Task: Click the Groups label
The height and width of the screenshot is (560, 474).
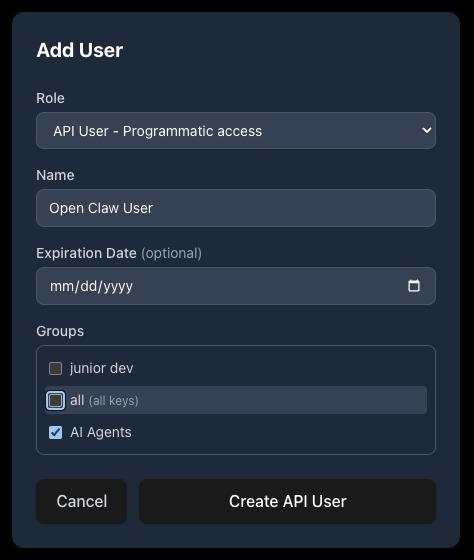Action: 60,331
